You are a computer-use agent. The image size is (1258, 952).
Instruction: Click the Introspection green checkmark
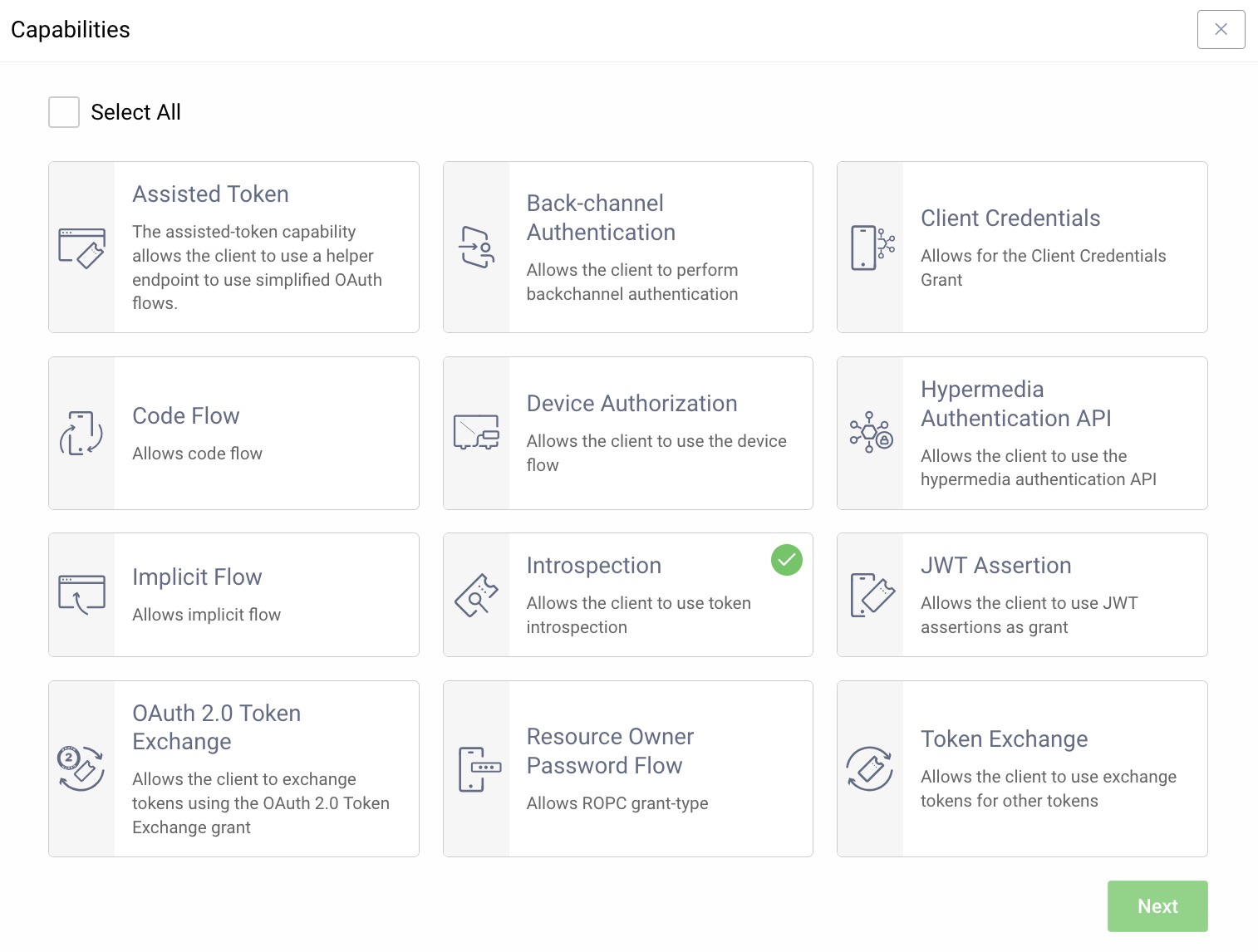tap(786, 561)
